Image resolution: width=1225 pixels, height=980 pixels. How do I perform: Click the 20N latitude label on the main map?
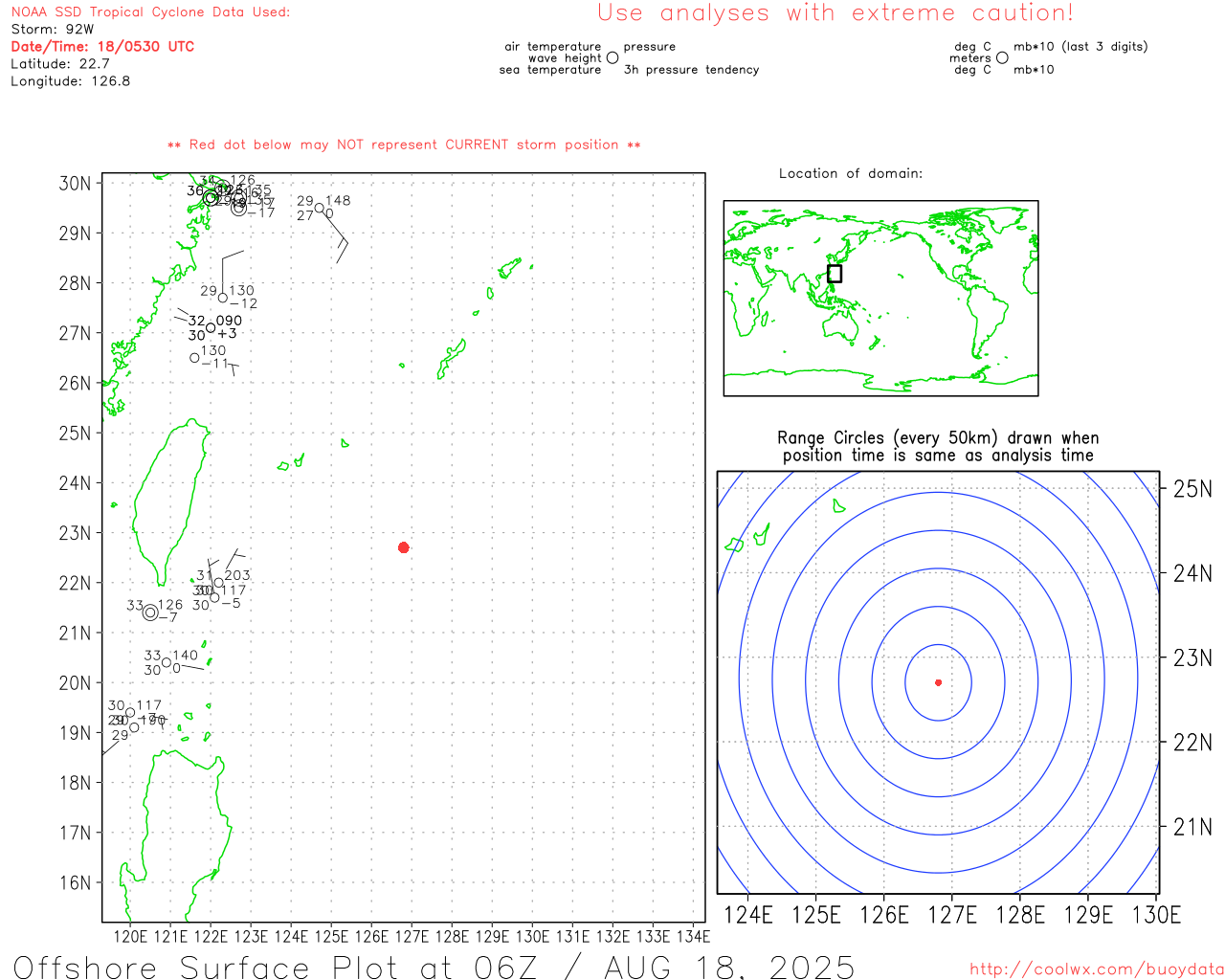pos(76,682)
